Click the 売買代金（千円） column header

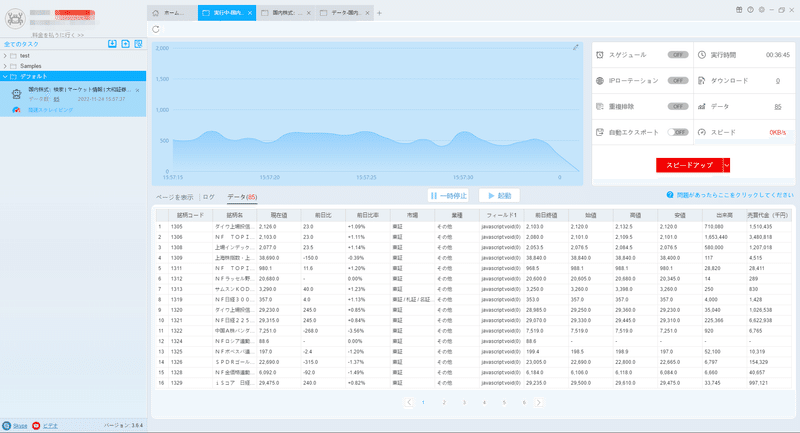click(x=768, y=215)
